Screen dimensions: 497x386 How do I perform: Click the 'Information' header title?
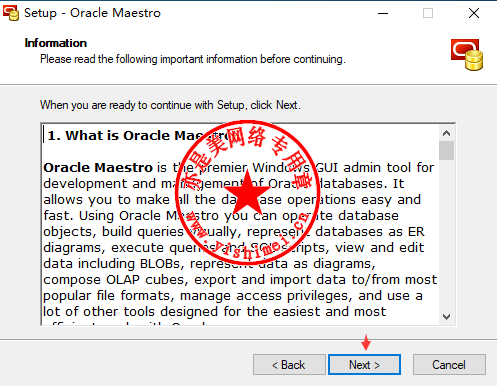[x=56, y=43]
